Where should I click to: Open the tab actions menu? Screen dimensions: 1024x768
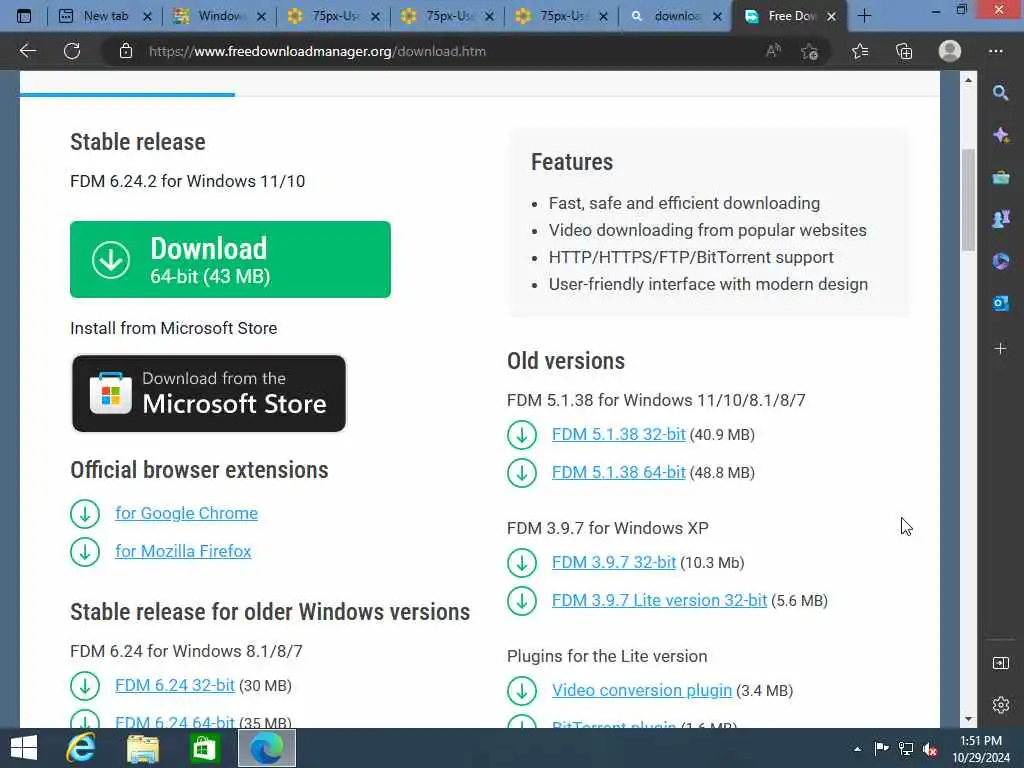click(24, 16)
